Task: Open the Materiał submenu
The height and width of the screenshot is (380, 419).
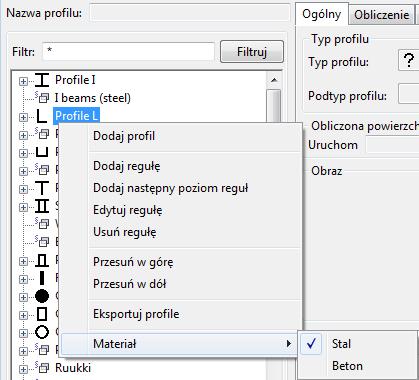Action: point(179,344)
